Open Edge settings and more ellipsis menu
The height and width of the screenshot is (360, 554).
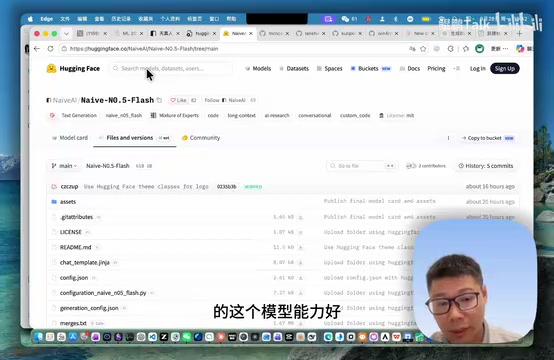pyautogui.click(x=506, y=49)
